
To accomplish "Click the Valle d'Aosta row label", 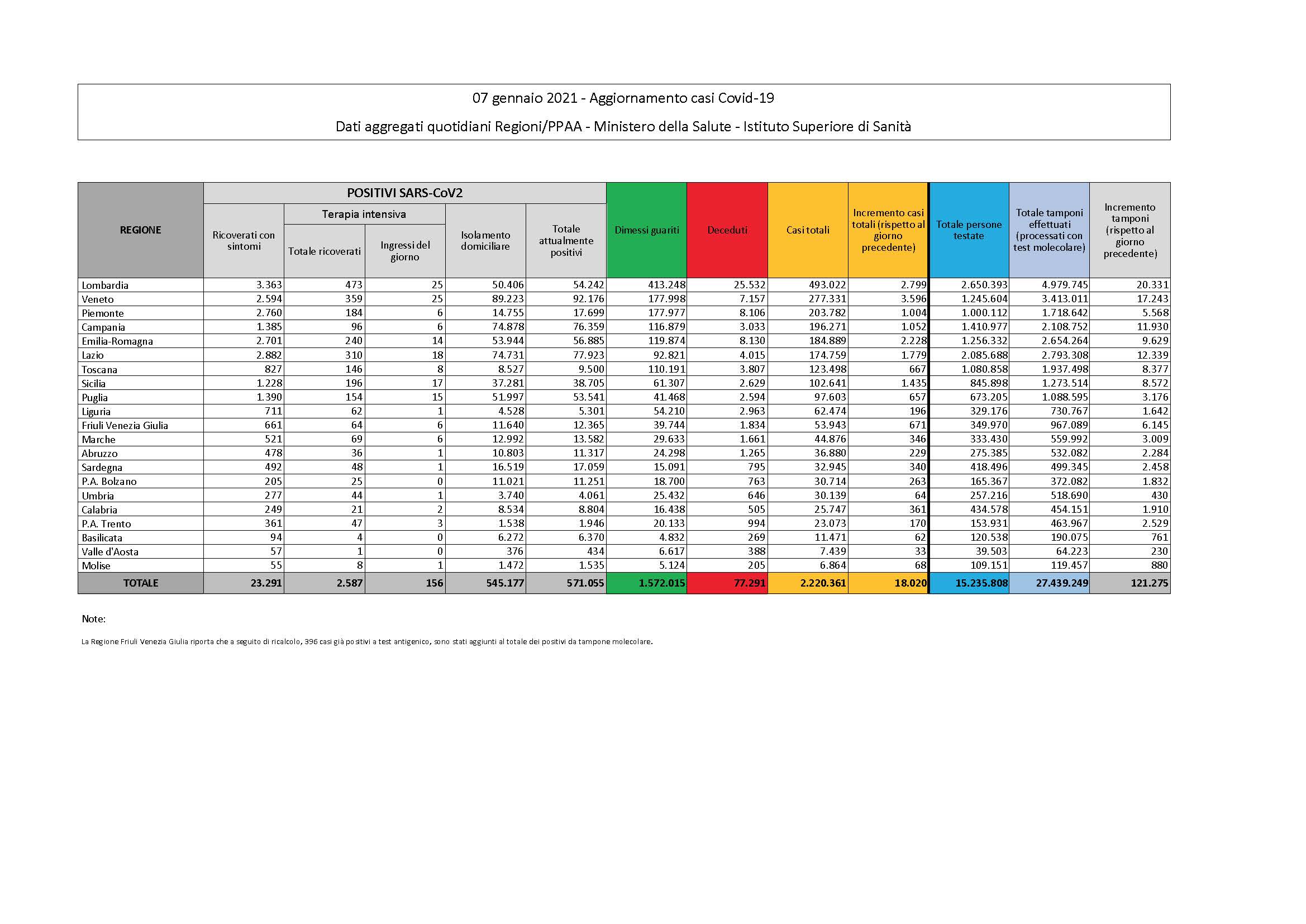I will (x=110, y=551).
